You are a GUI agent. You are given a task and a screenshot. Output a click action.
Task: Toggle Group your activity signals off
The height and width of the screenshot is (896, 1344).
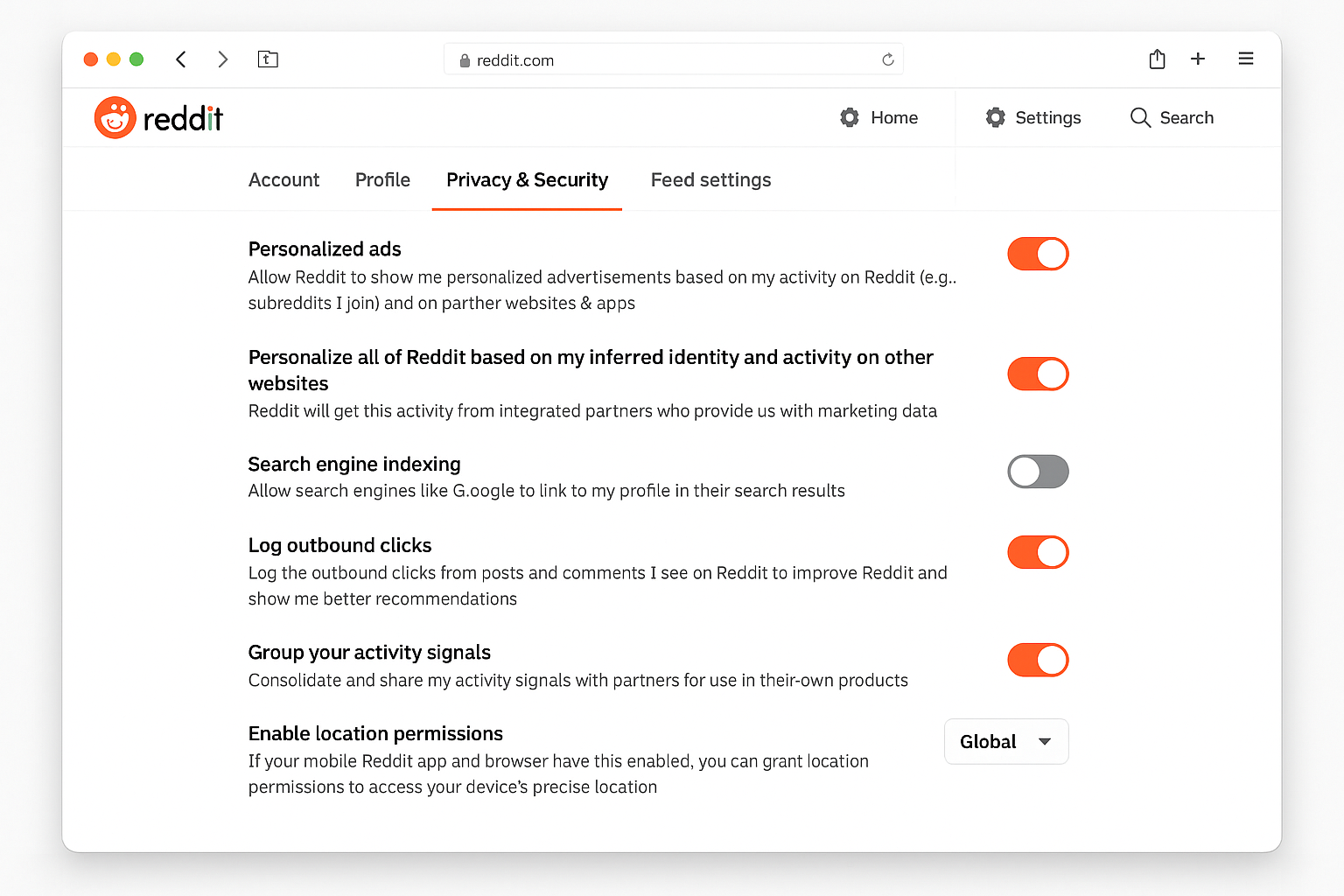(x=1038, y=660)
